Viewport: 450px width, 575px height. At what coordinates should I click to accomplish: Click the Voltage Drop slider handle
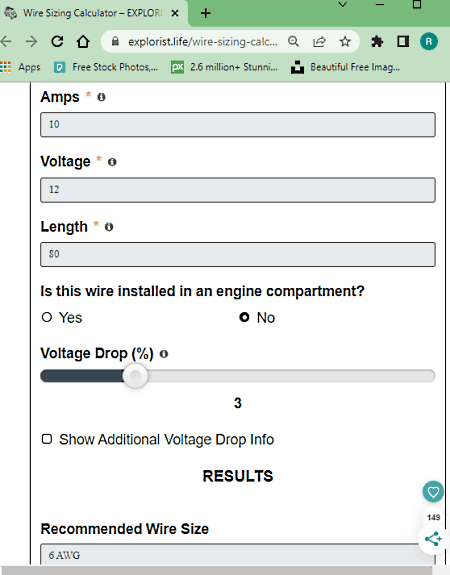[135, 376]
